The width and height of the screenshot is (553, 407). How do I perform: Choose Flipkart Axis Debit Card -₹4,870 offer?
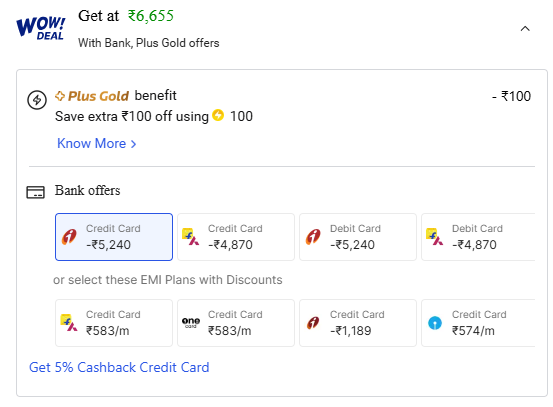[478, 237]
